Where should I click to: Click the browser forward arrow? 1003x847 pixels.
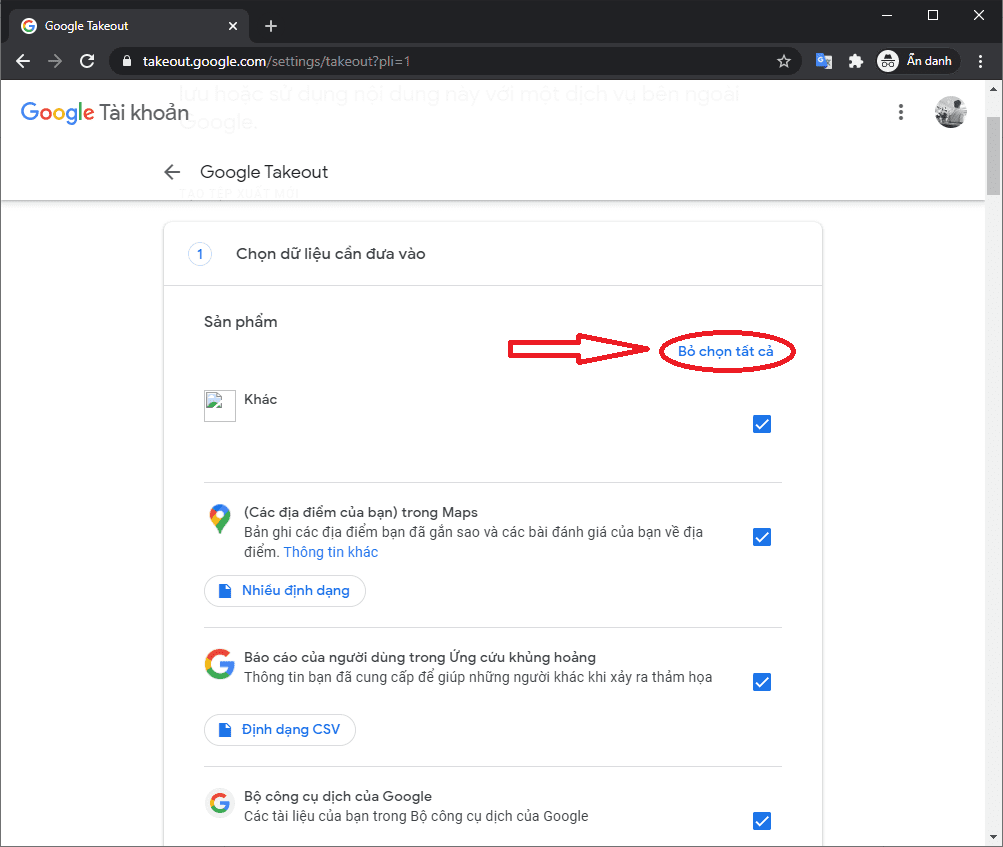pos(55,61)
